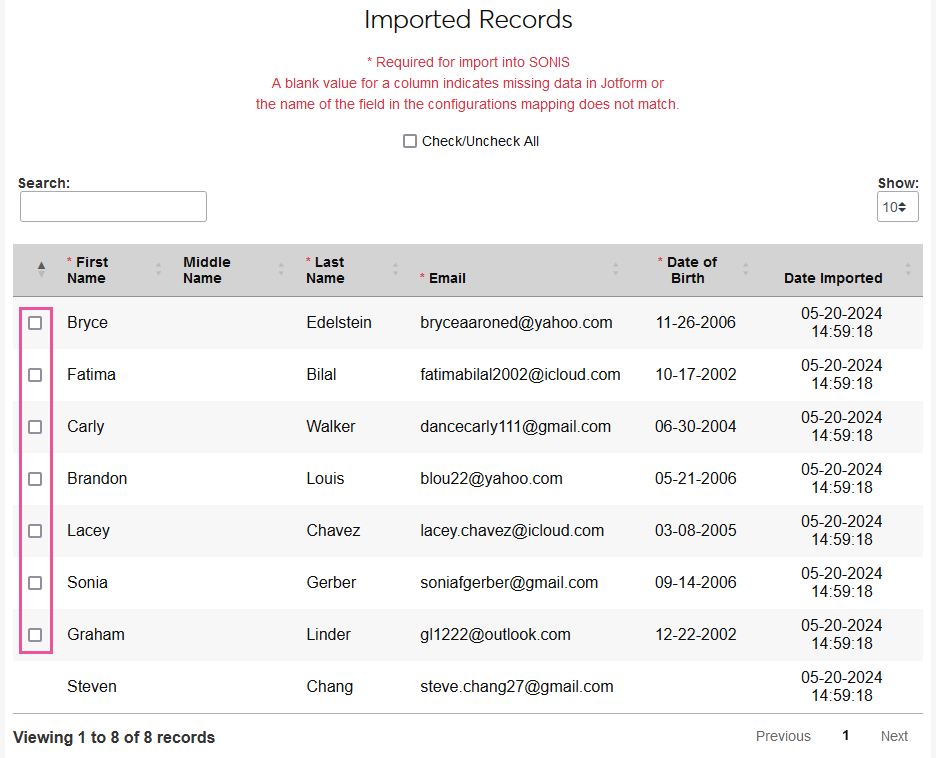Viewport: 936px width, 758px height.
Task: Tick the checkbox for Carly Walker
Action: 35,427
